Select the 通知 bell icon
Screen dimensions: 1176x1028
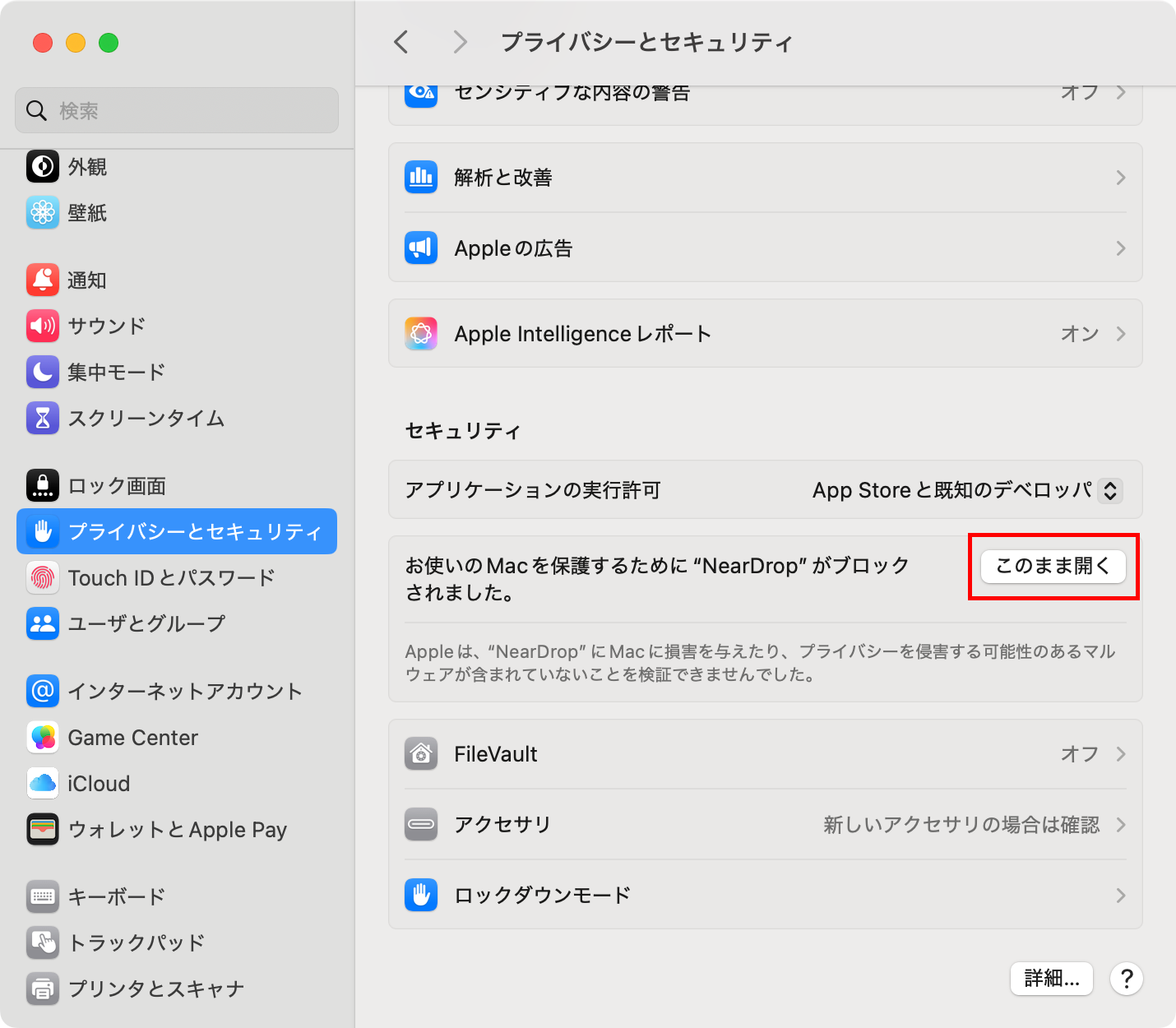pyautogui.click(x=43, y=280)
